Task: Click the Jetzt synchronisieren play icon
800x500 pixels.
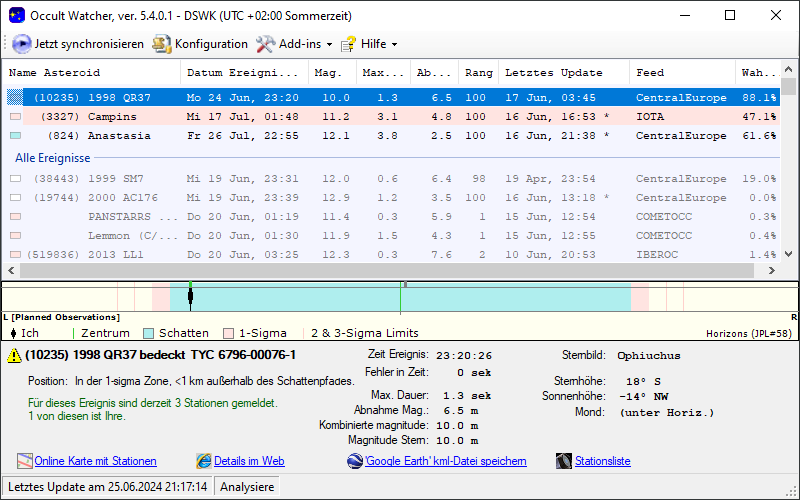Action: (x=22, y=44)
